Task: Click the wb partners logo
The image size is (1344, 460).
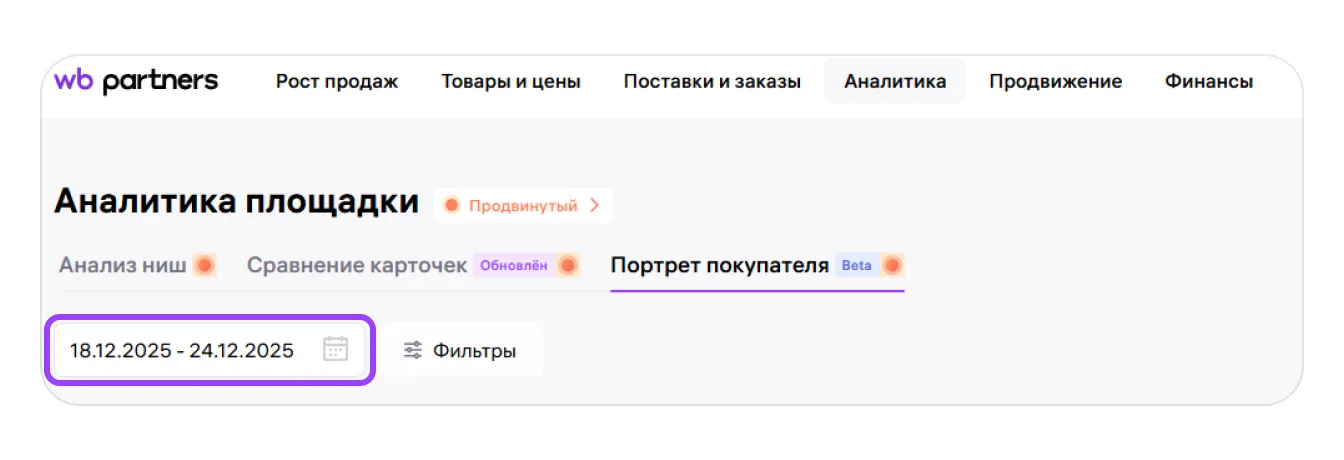Action: 136,81
